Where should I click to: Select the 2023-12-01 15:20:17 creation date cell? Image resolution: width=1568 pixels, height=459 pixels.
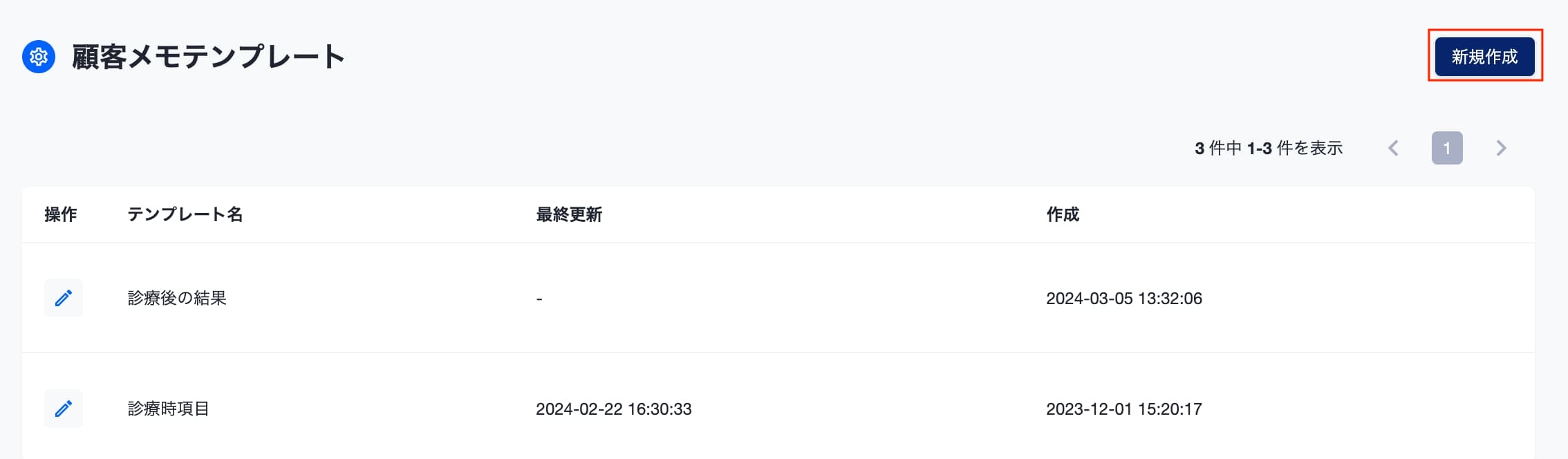tap(1124, 409)
